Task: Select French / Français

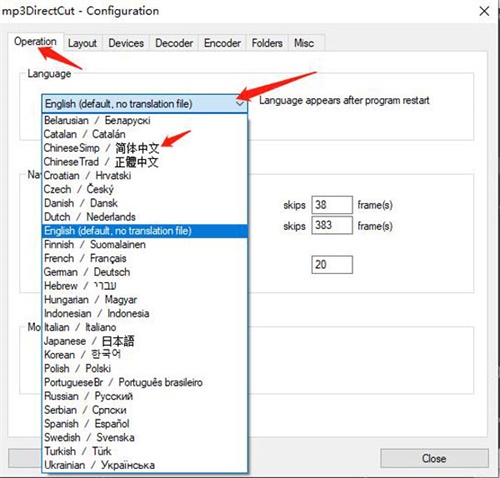Action: click(145, 258)
